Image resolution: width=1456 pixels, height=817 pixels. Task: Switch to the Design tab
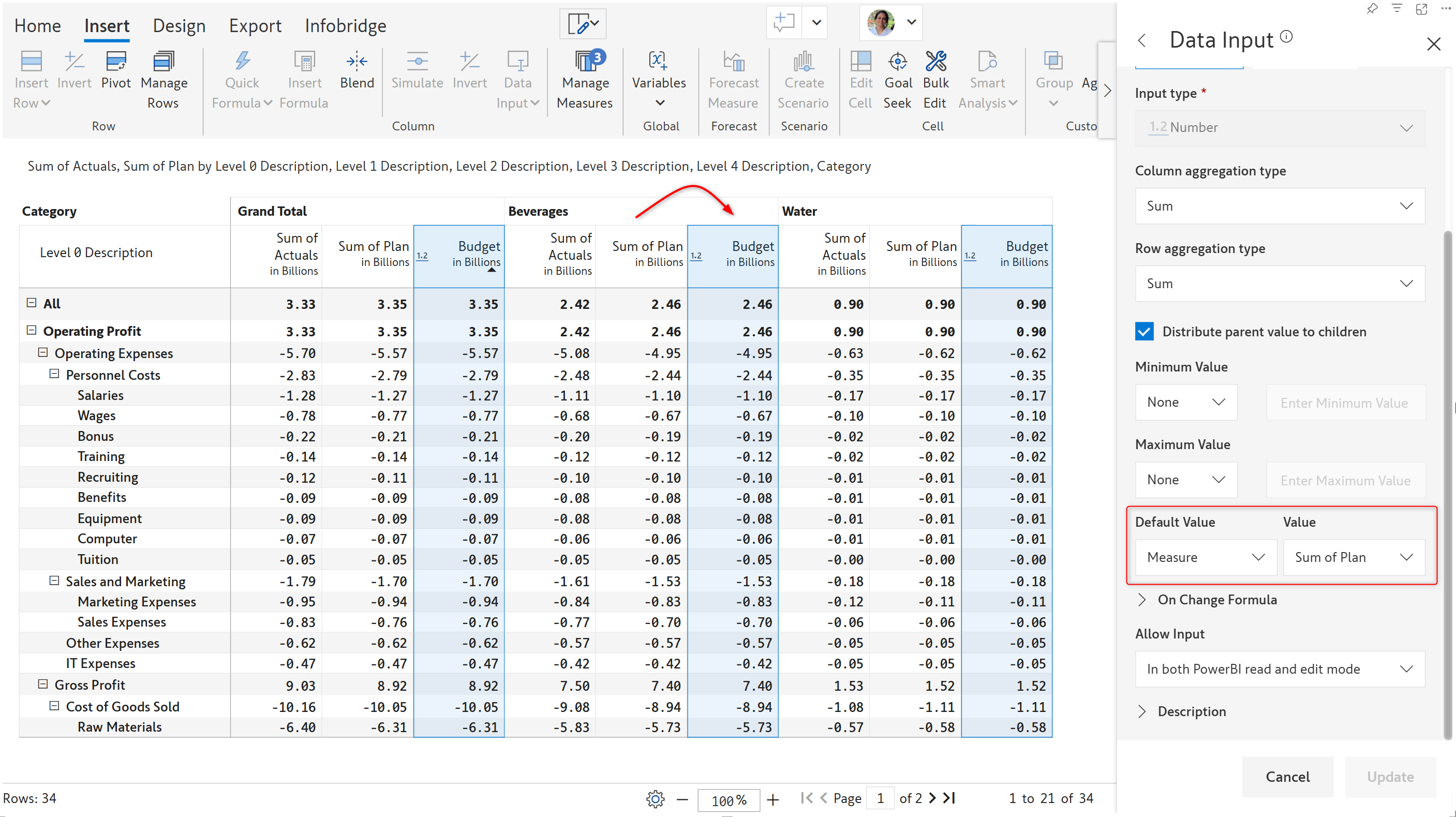(179, 26)
